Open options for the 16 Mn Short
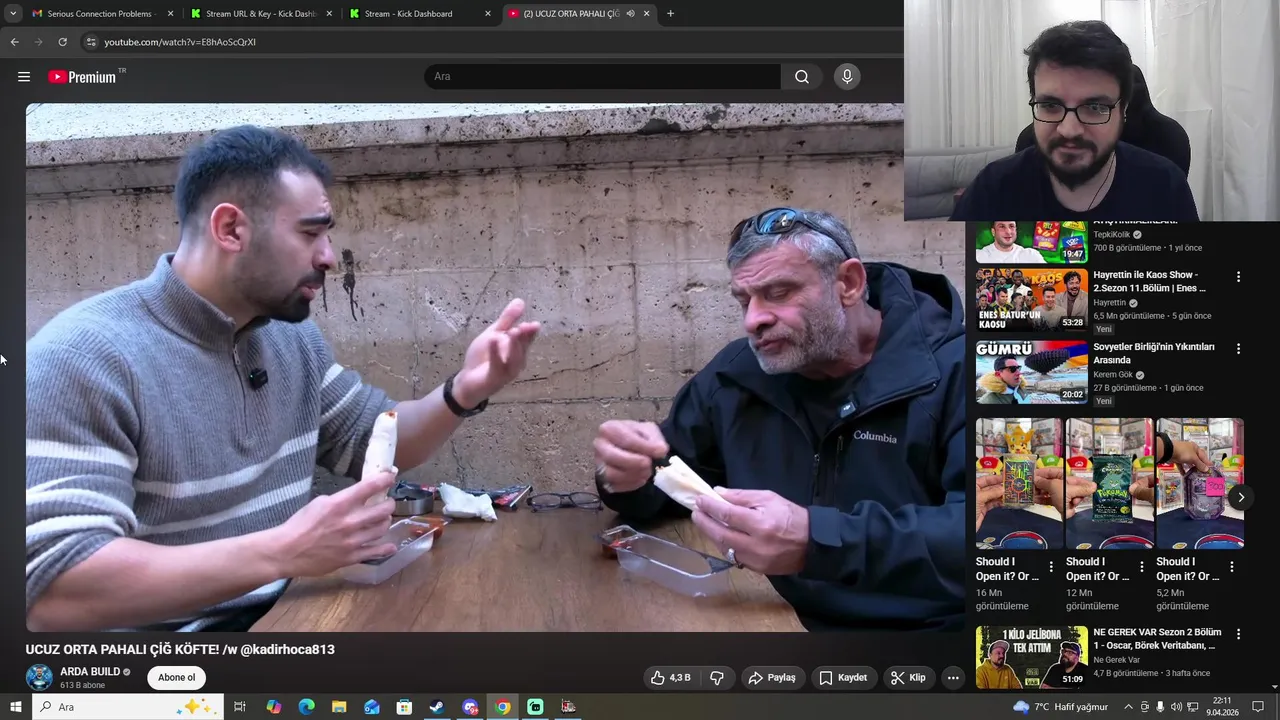1280x720 pixels. coord(1051,567)
